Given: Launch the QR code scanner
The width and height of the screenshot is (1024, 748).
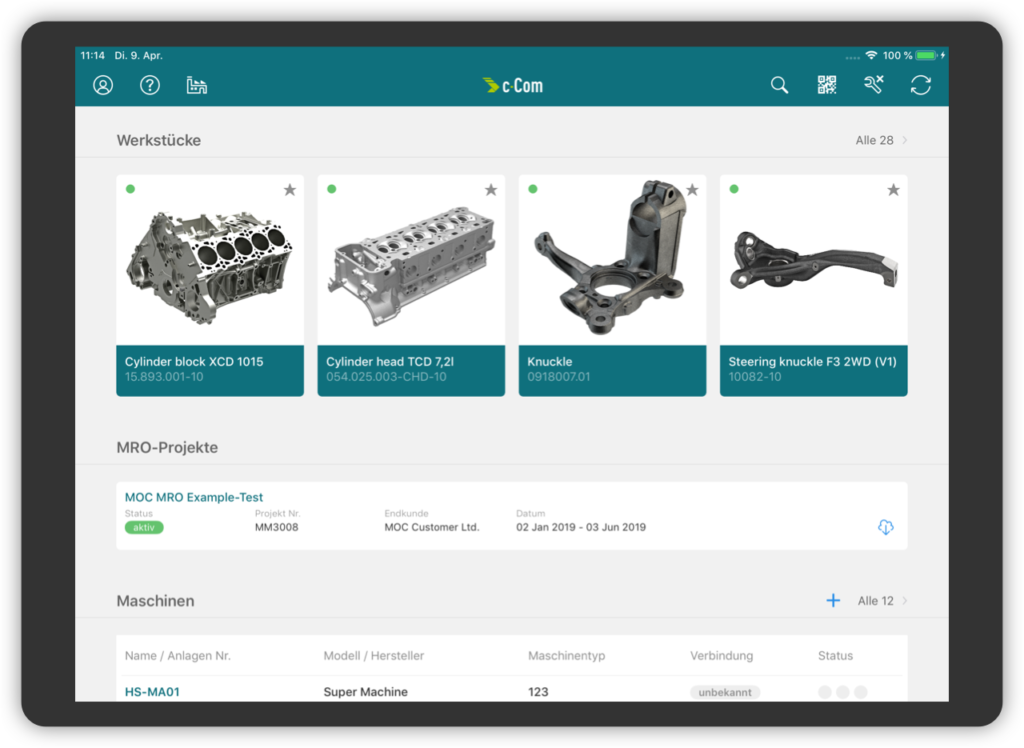Looking at the screenshot, I should coord(827,86).
